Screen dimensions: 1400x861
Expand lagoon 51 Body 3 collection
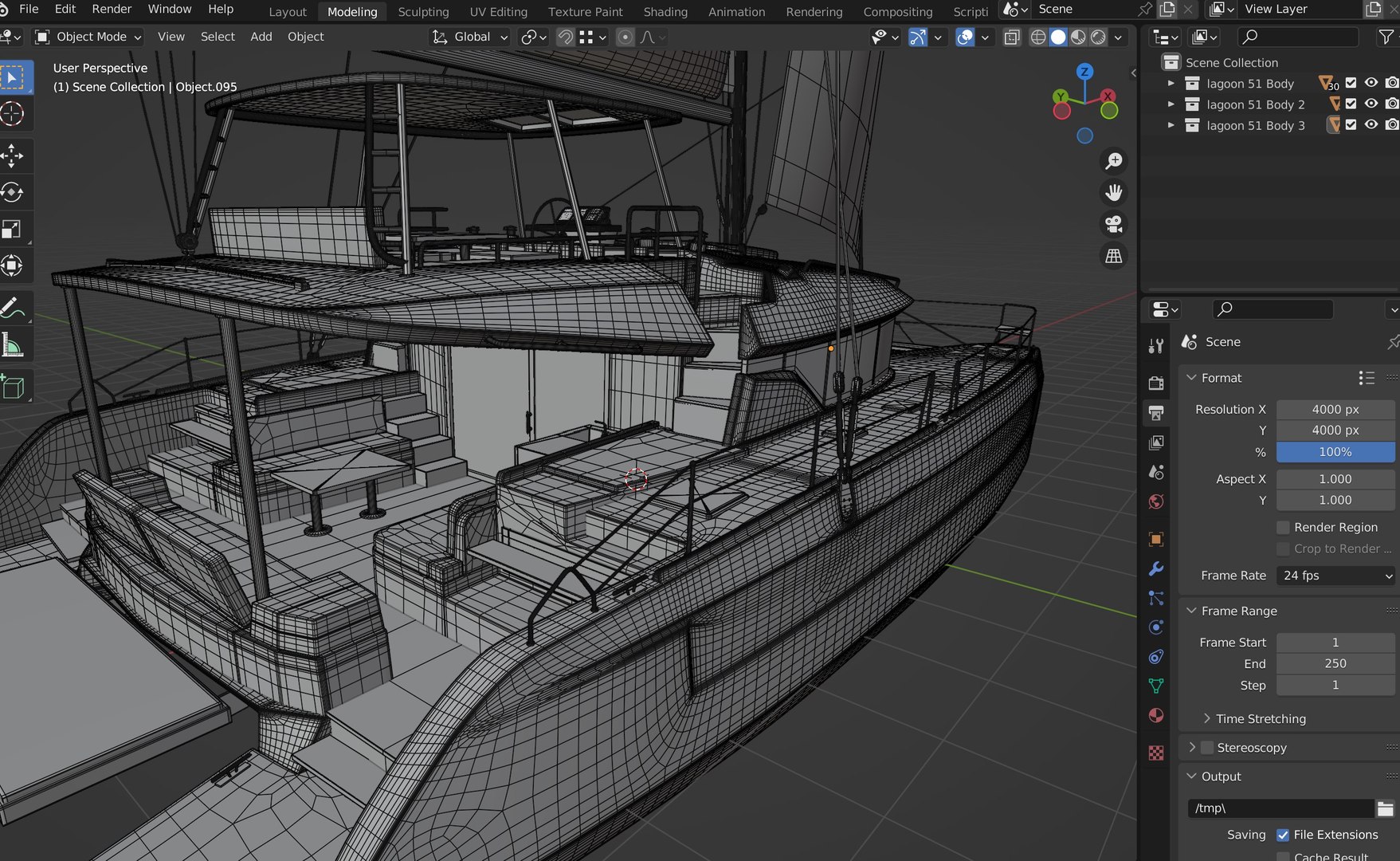click(x=1171, y=125)
